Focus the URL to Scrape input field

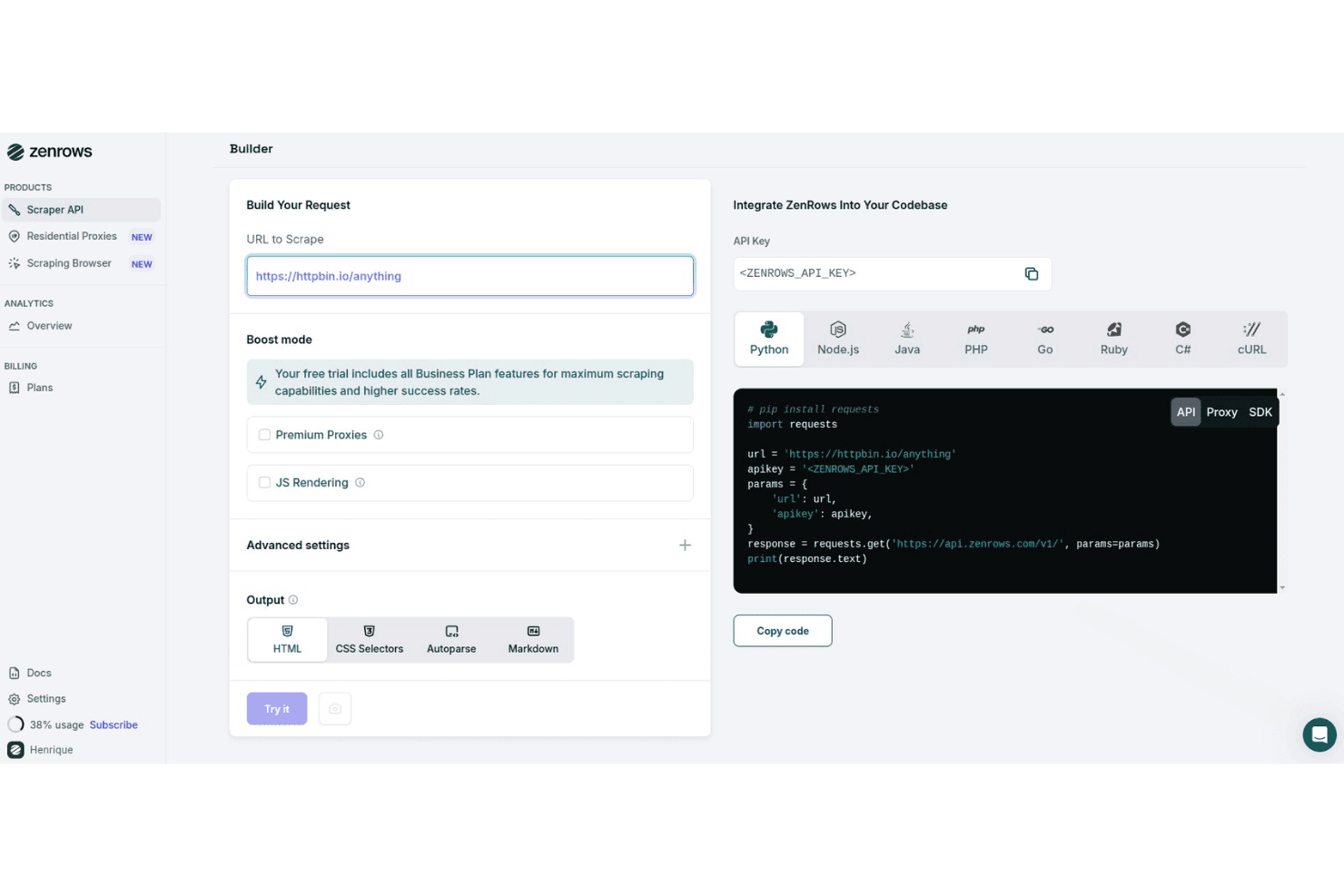tap(470, 276)
